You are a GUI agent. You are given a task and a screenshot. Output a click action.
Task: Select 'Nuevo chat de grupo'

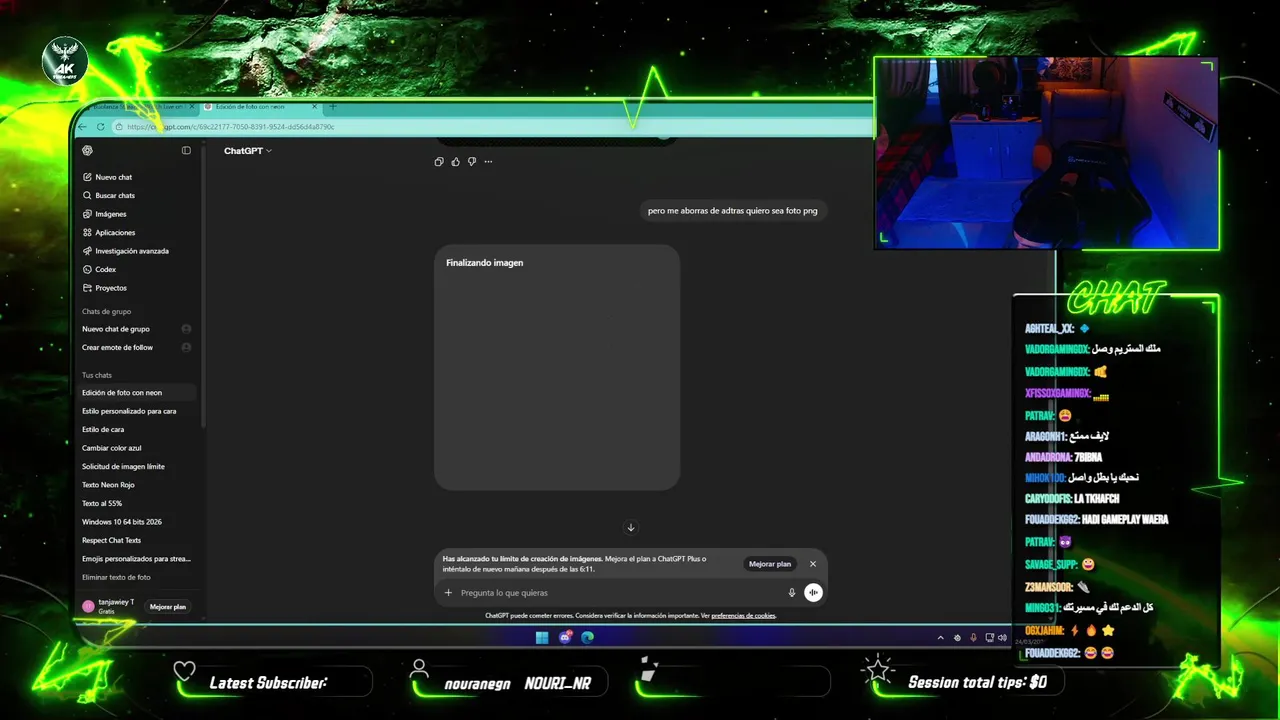pos(136,329)
